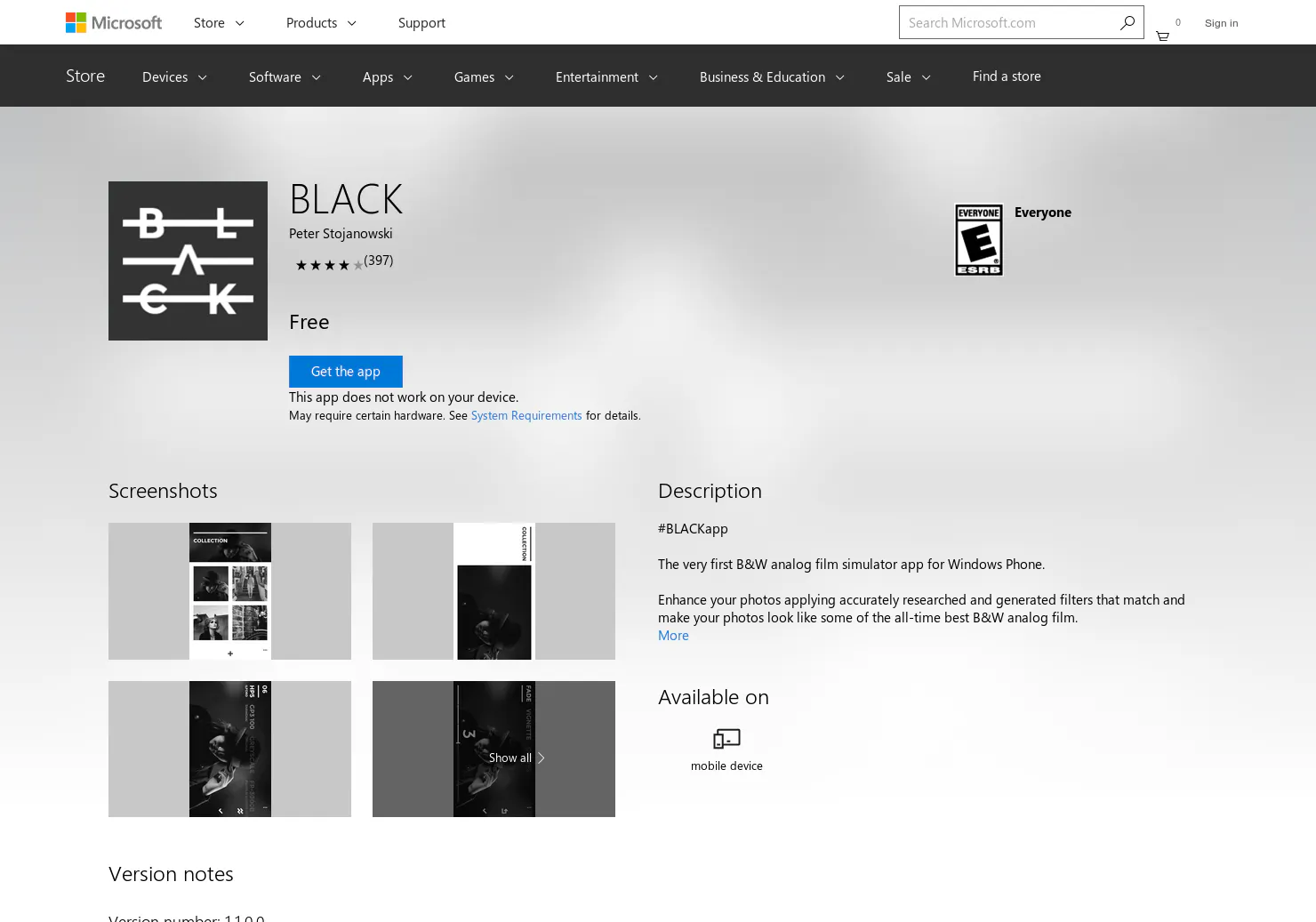Click the cart item count 0
Viewport: 1316px width, 922px height.
point(1178,23)
